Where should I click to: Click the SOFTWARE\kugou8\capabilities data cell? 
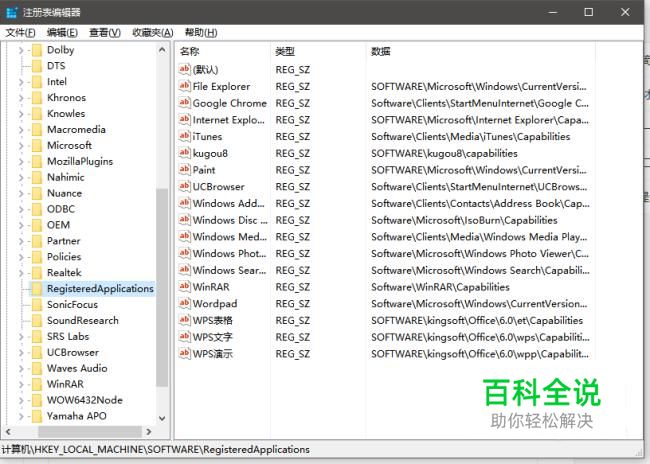(x=444, y=153)
